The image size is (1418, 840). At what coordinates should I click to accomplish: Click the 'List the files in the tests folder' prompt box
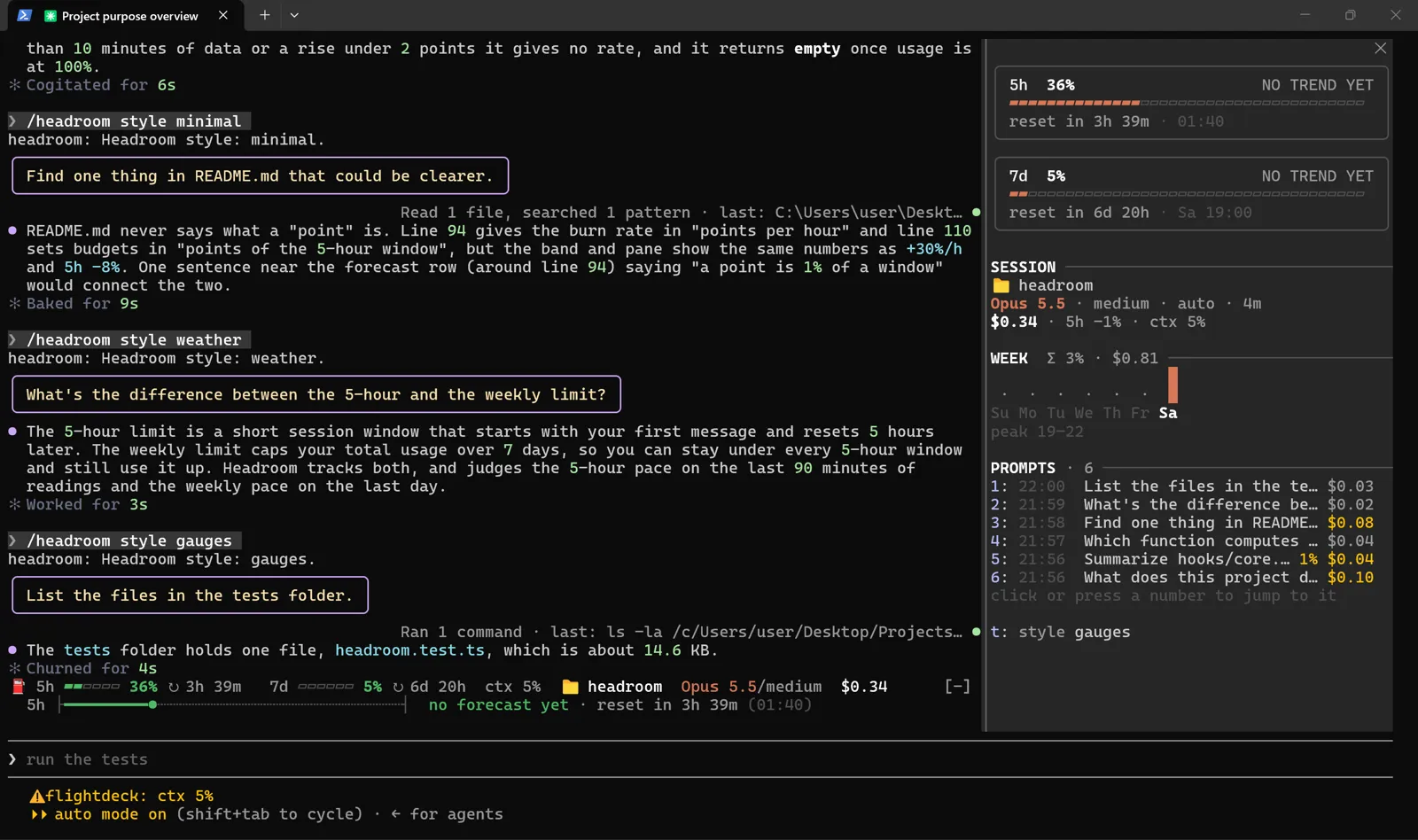click(190, 595)
